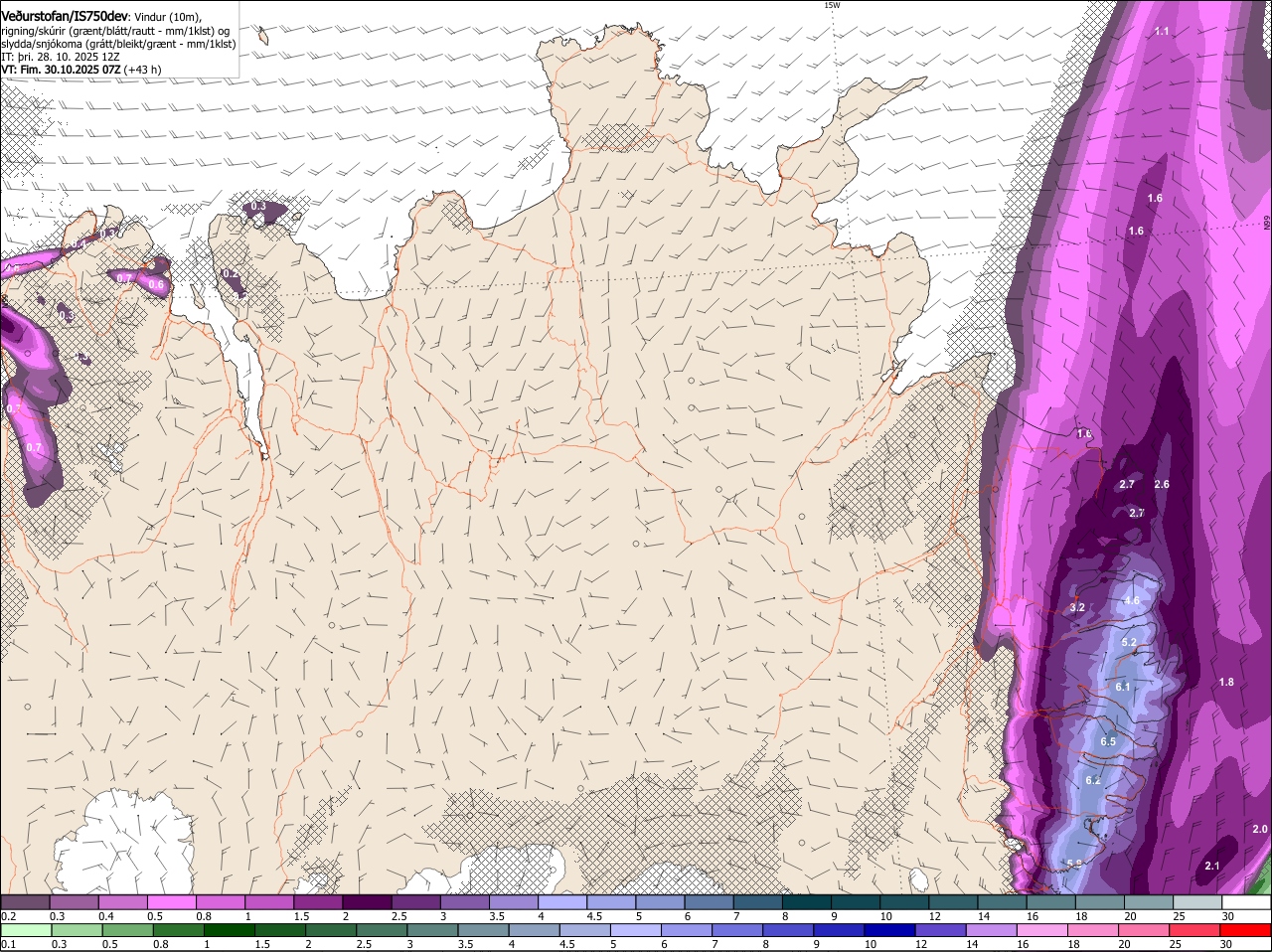Viewport: 1272px width, 952px height.
Task: Select the bottom legend swatch above the 14 label
Action: pos(992,930)
